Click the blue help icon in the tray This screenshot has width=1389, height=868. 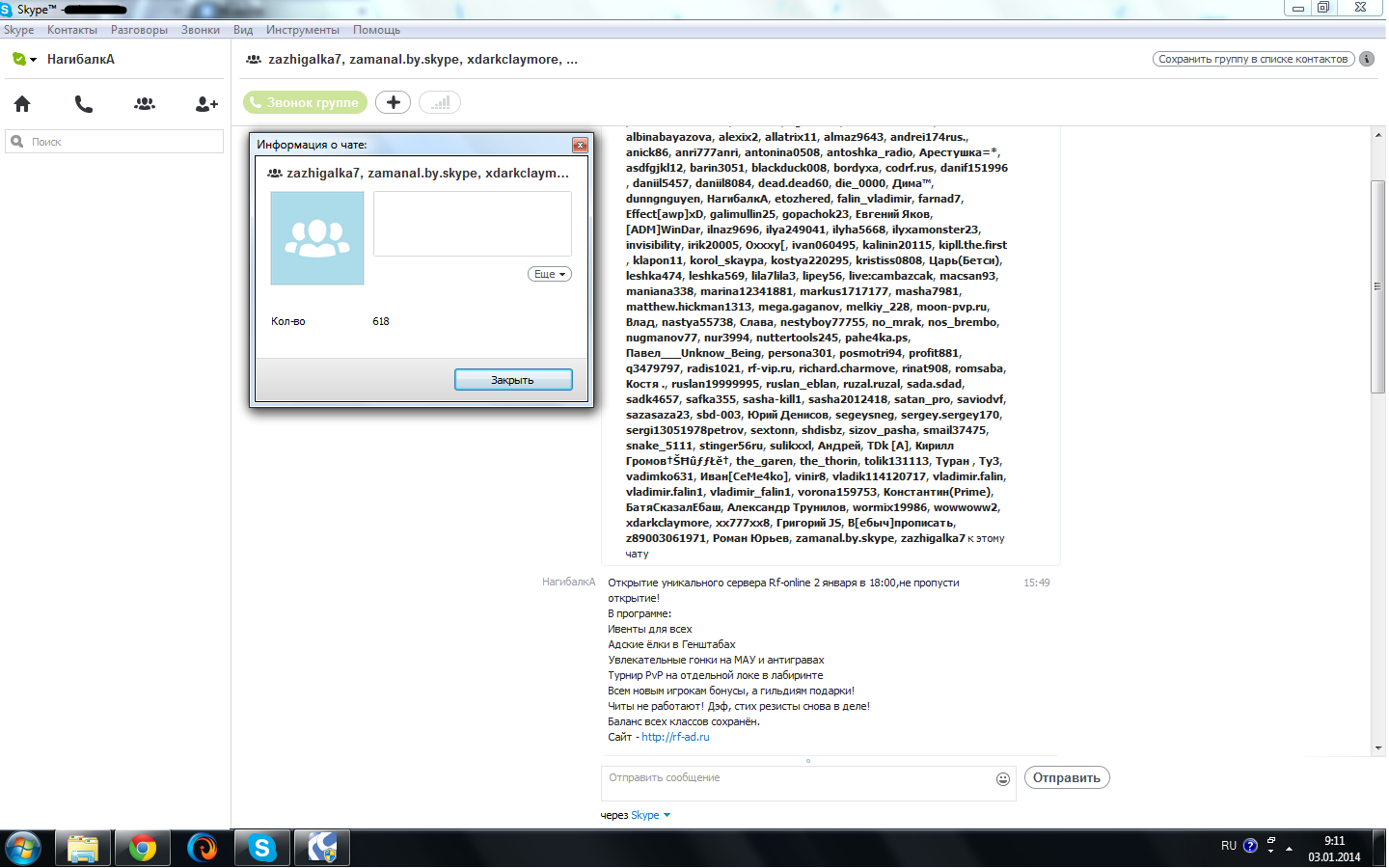click(x=1250, y=846)
